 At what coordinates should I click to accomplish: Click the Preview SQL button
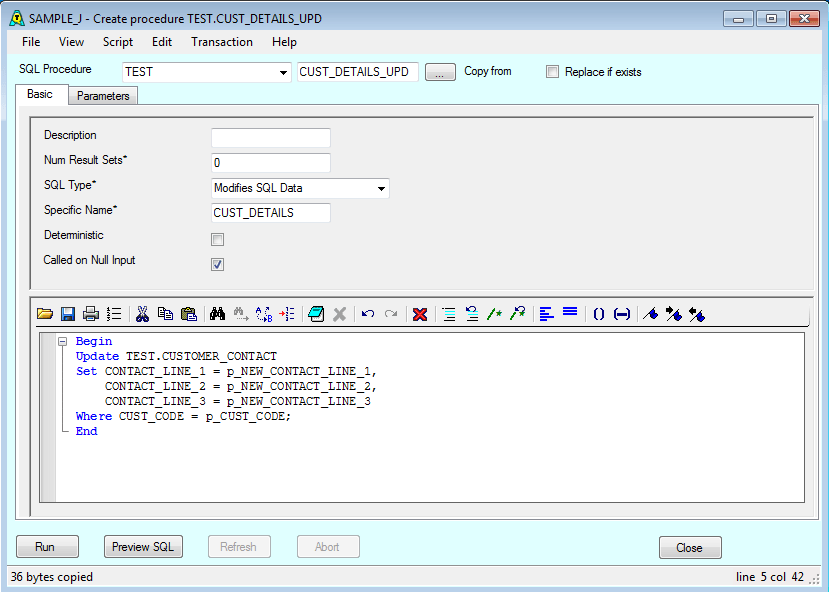[143, 547]
